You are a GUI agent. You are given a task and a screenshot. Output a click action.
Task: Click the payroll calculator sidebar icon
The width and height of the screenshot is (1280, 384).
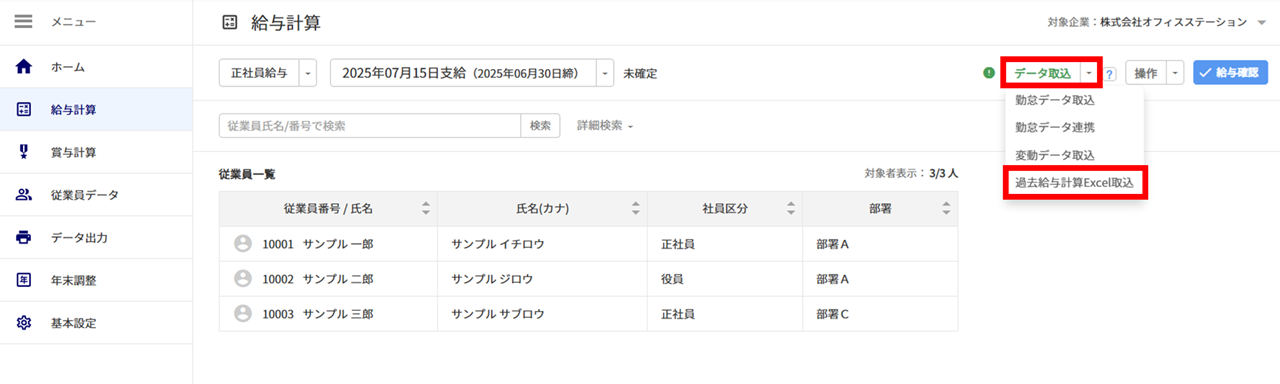pos(25,110)
